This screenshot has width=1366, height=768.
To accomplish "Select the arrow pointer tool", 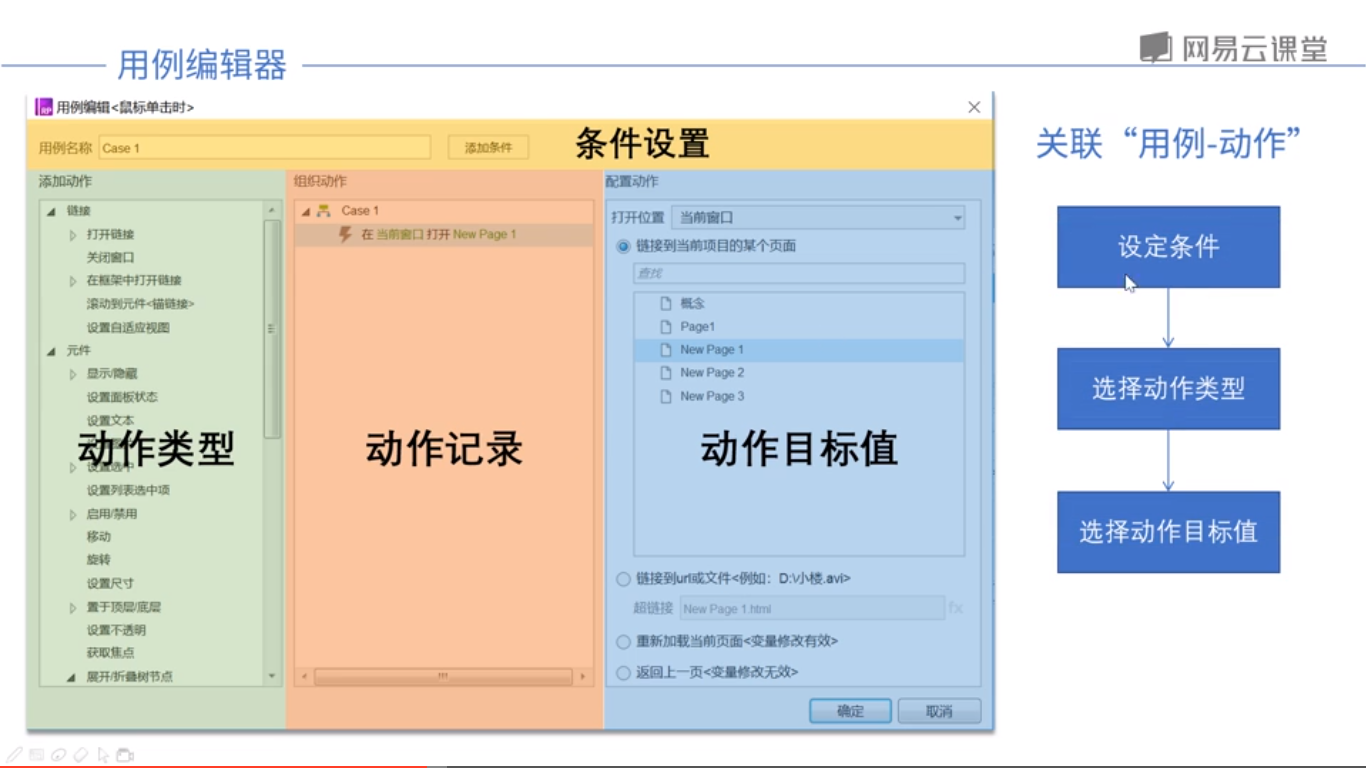I will coord(103,755).
